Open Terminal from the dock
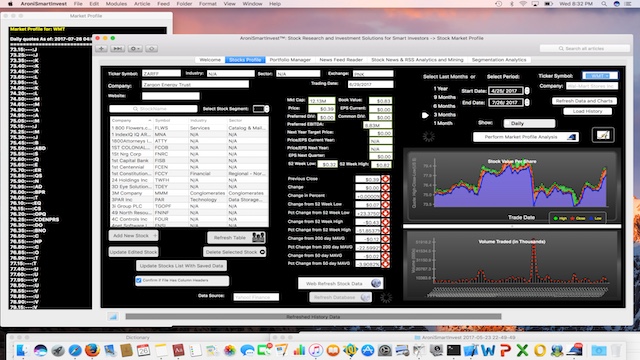 pyautogui.click(x=453, y=350)
